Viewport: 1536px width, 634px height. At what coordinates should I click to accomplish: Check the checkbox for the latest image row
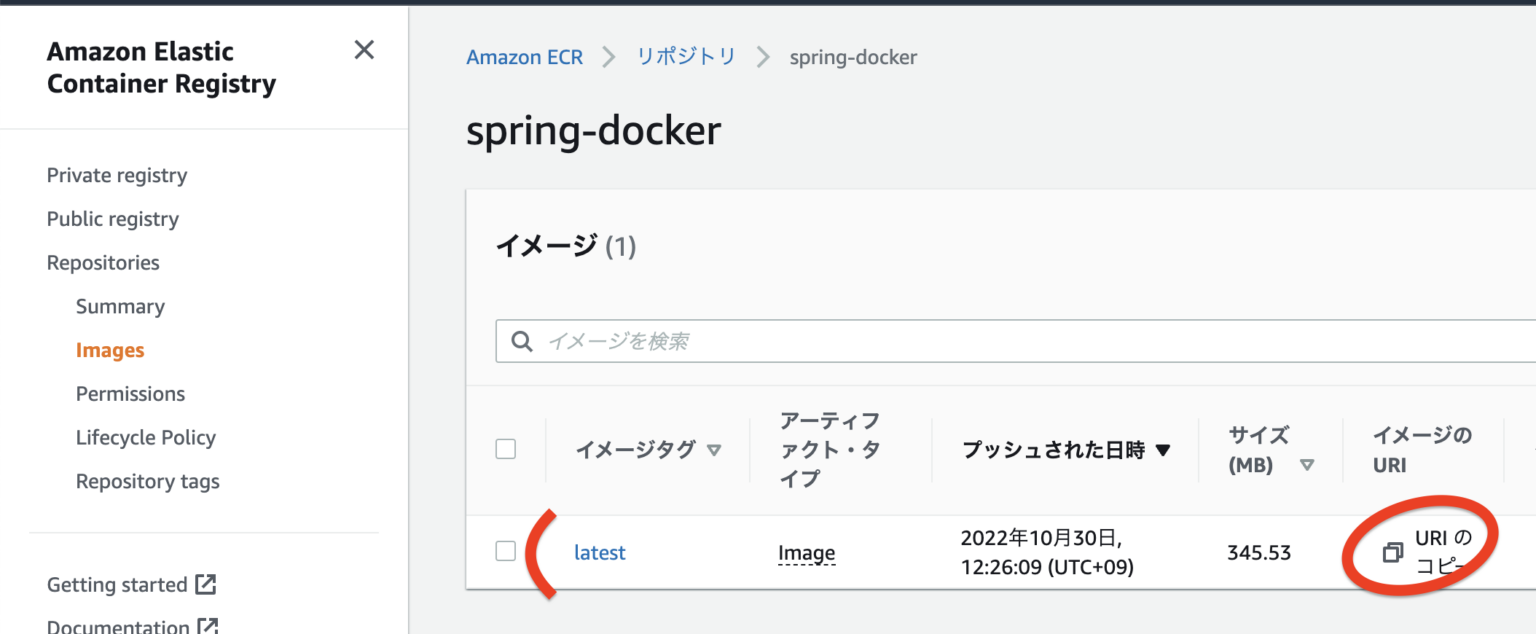click(x=505, y=551)
